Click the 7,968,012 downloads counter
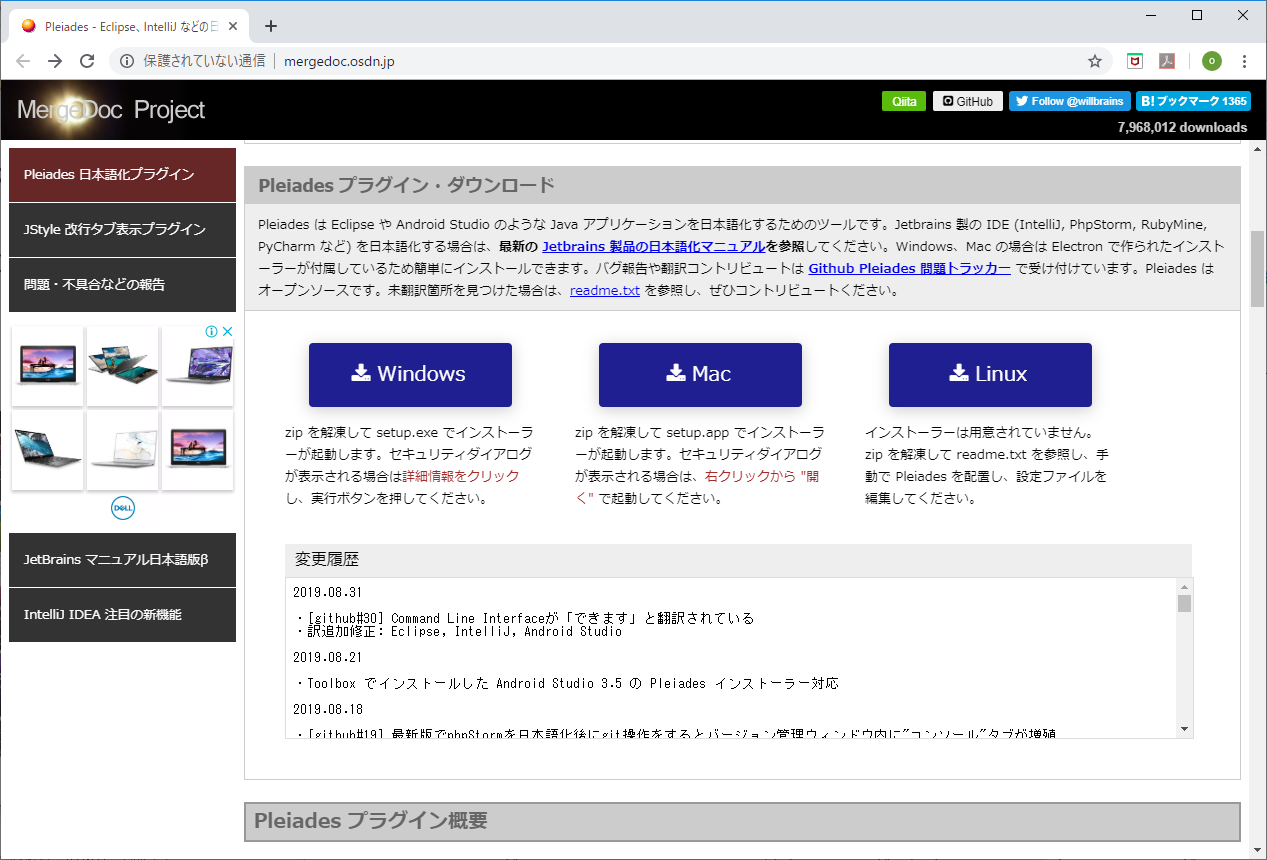Image resolution: width=1267 pixels, height=860 pixels. 1182,127
